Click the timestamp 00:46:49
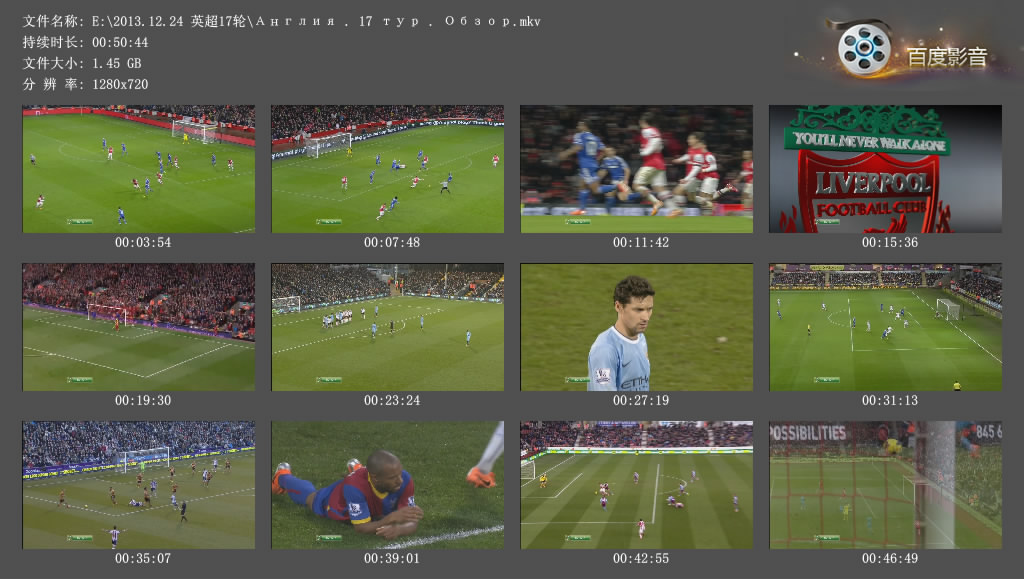Viewport: 1024px width, 579px height. (889, 558)
